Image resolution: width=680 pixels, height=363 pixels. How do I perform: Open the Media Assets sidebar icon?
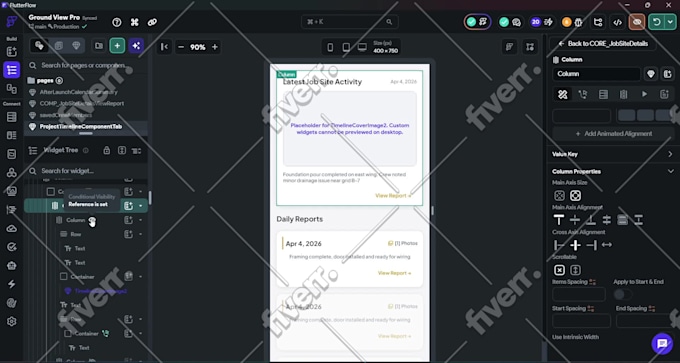tap(12, 191)
